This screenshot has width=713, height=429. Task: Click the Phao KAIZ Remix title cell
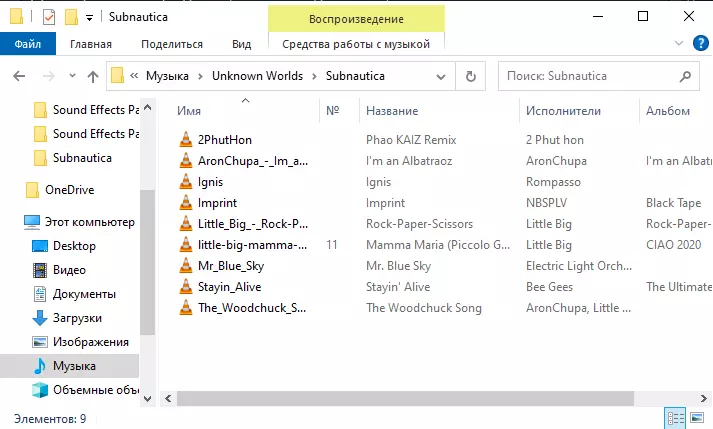click(x=411, y=140)
